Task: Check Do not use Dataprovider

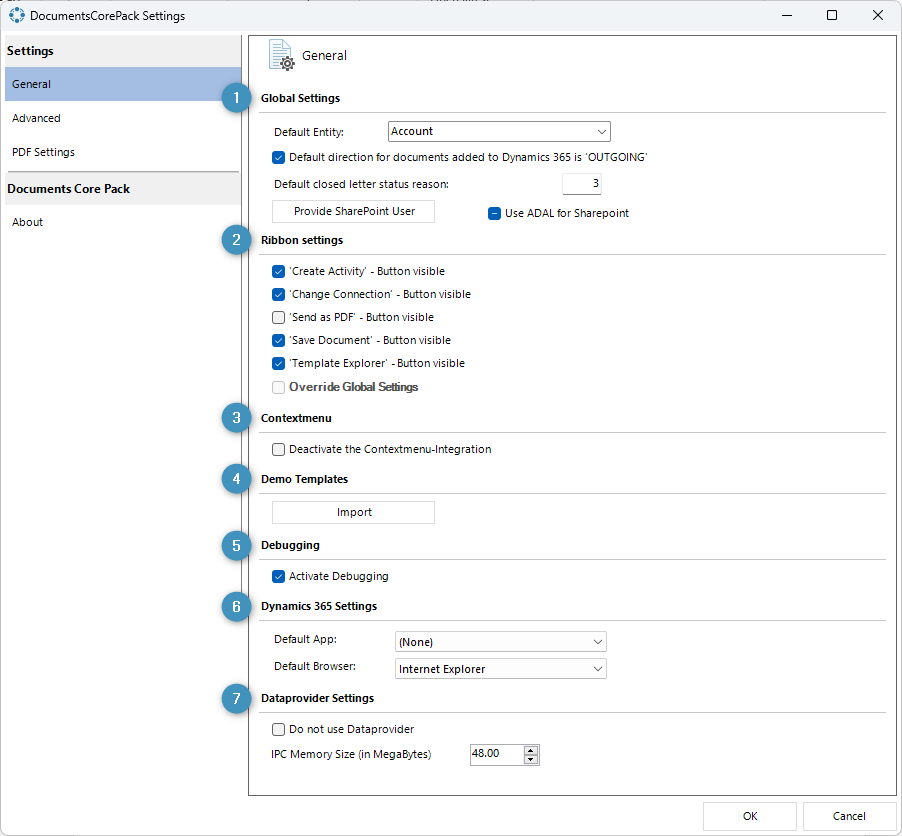Action: [x=278, y=730]
